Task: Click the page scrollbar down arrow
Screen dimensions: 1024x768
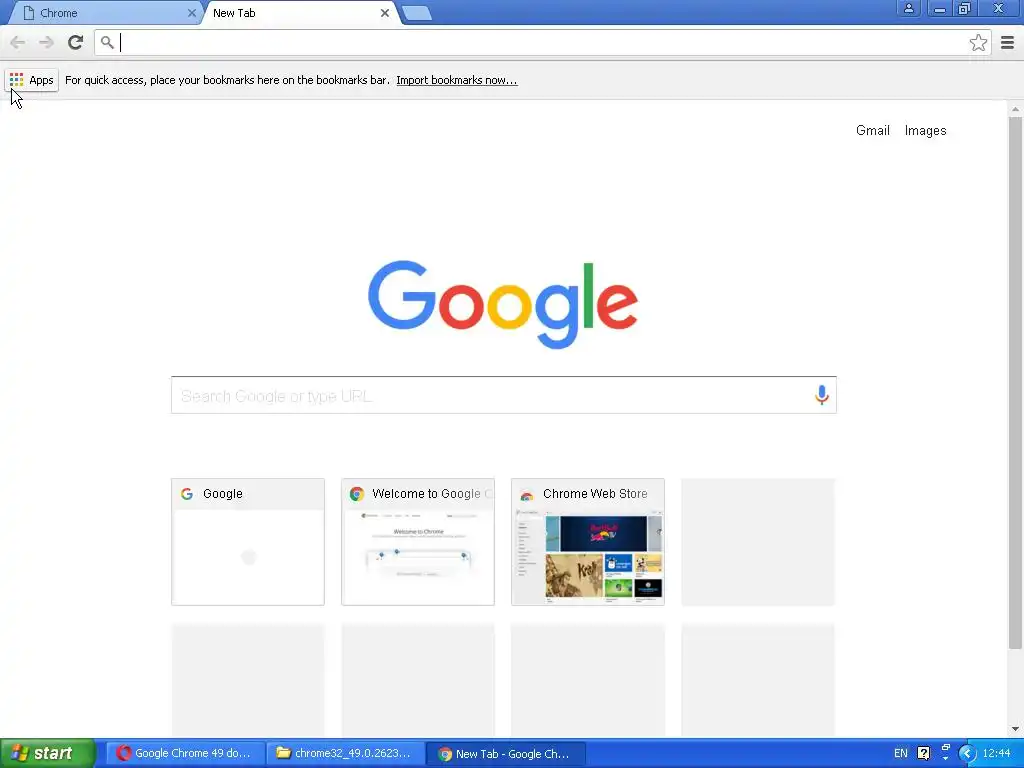Action: (x=1015, y=729)
